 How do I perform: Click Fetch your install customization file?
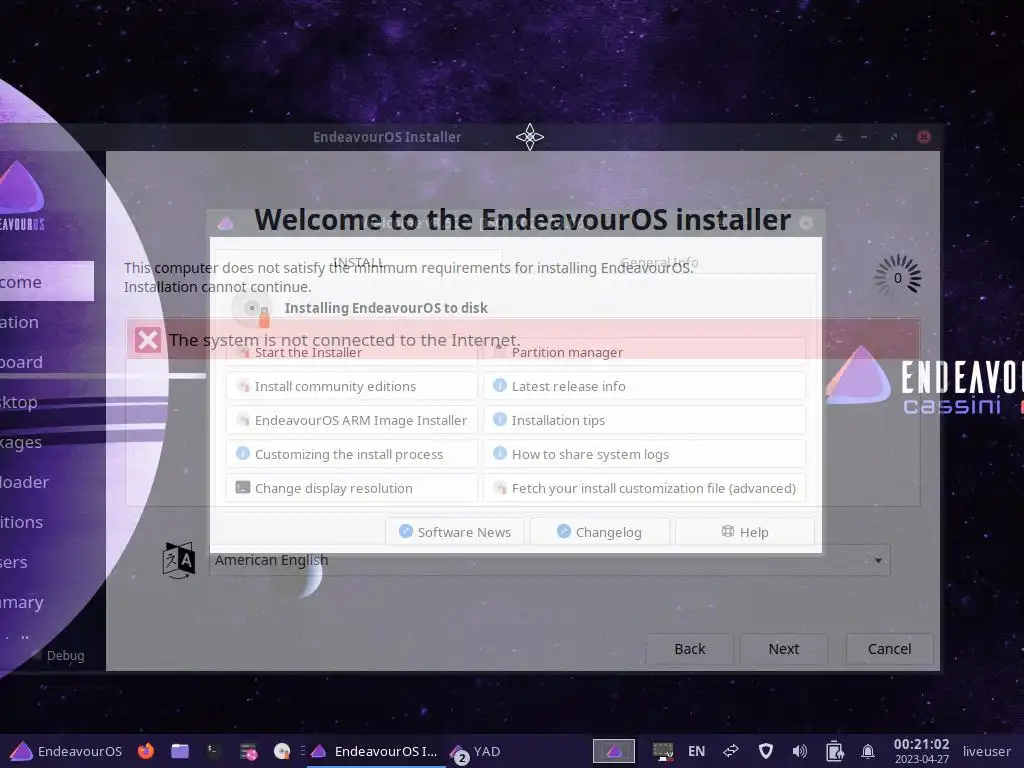(644, 488)
